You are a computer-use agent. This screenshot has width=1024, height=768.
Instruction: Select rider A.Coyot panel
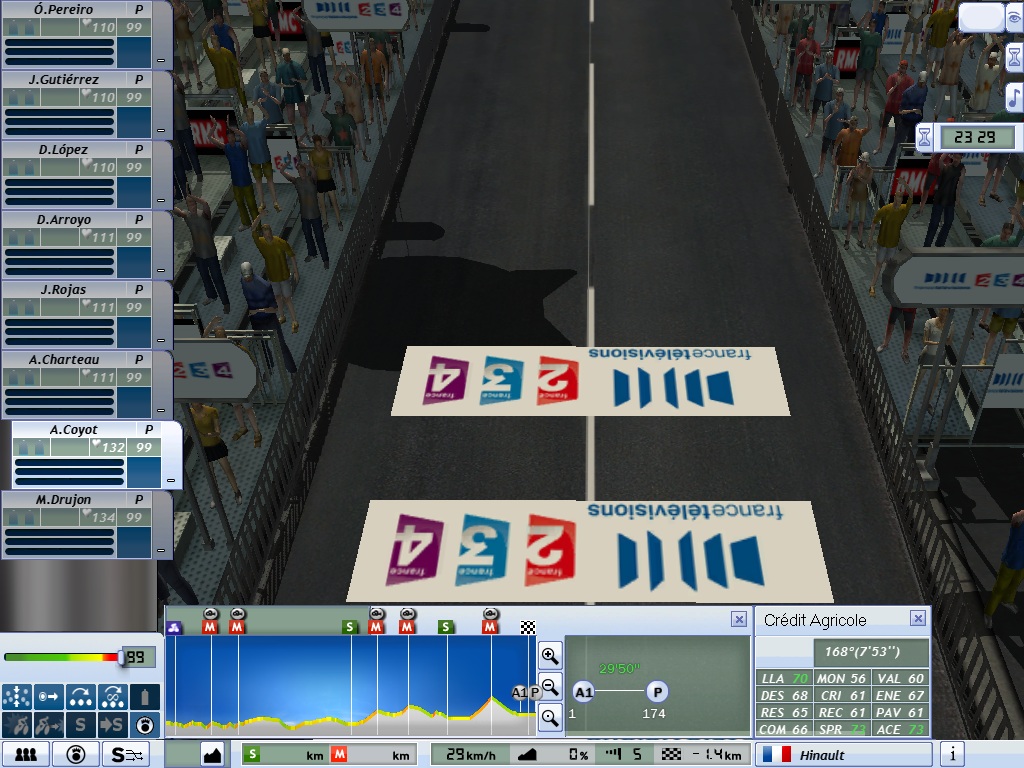point(76,430)
